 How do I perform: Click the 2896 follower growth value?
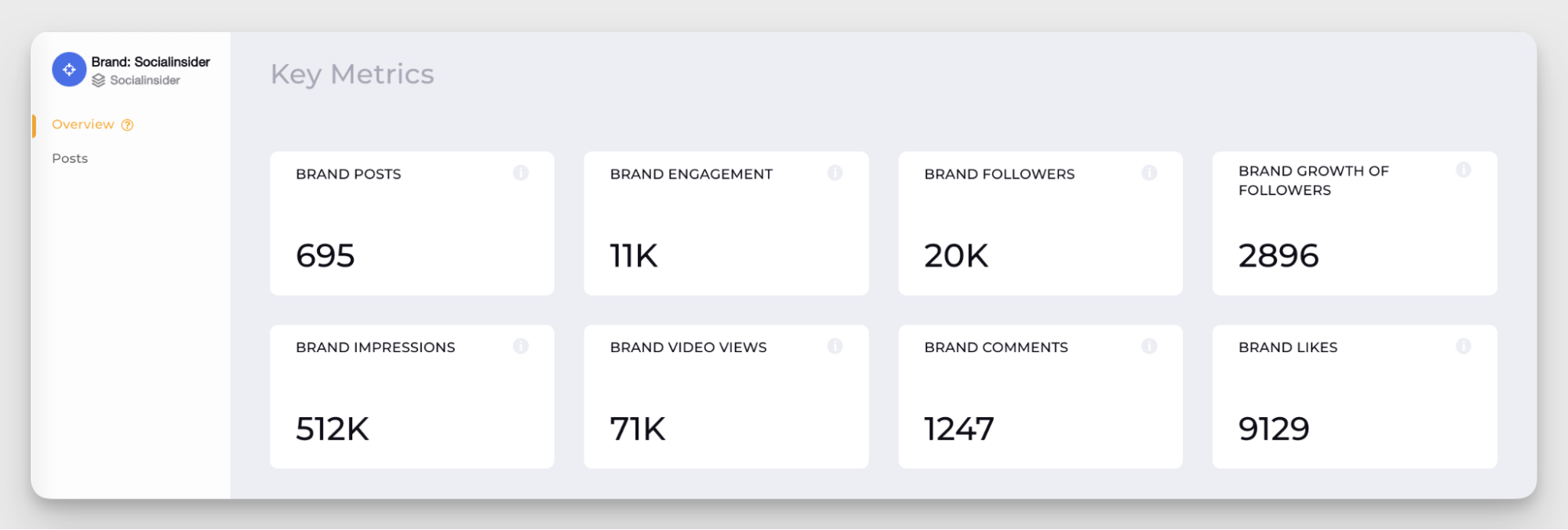1279,256
